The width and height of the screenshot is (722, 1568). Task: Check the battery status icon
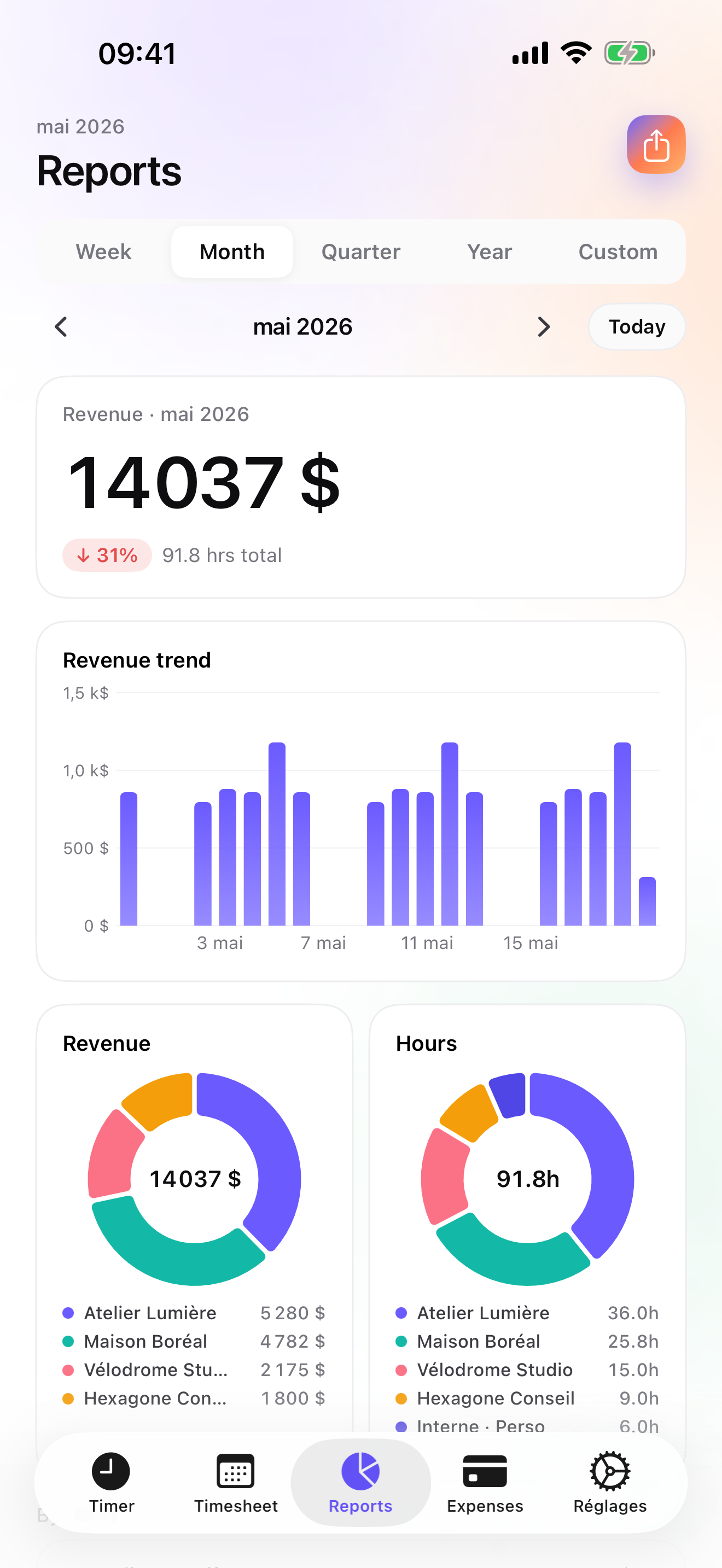pyautogui.click(x=630, y=53)
